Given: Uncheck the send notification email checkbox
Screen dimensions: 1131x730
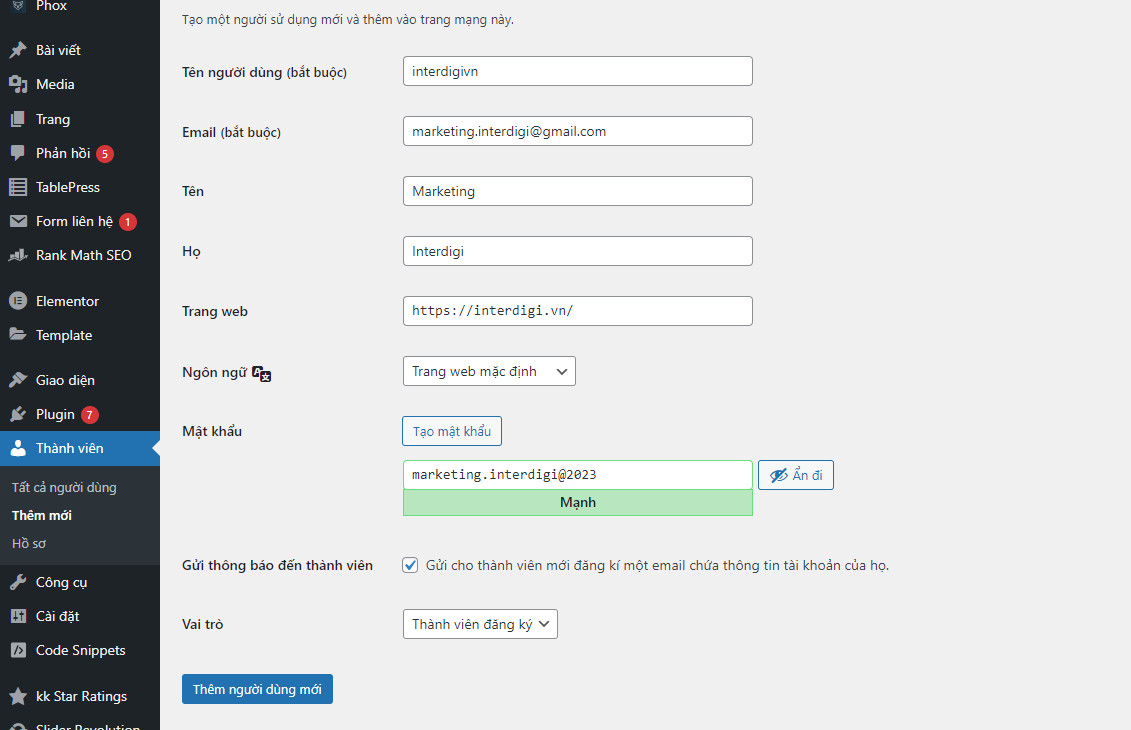Looking at the screenshot, I should click(x=410, y=565).
